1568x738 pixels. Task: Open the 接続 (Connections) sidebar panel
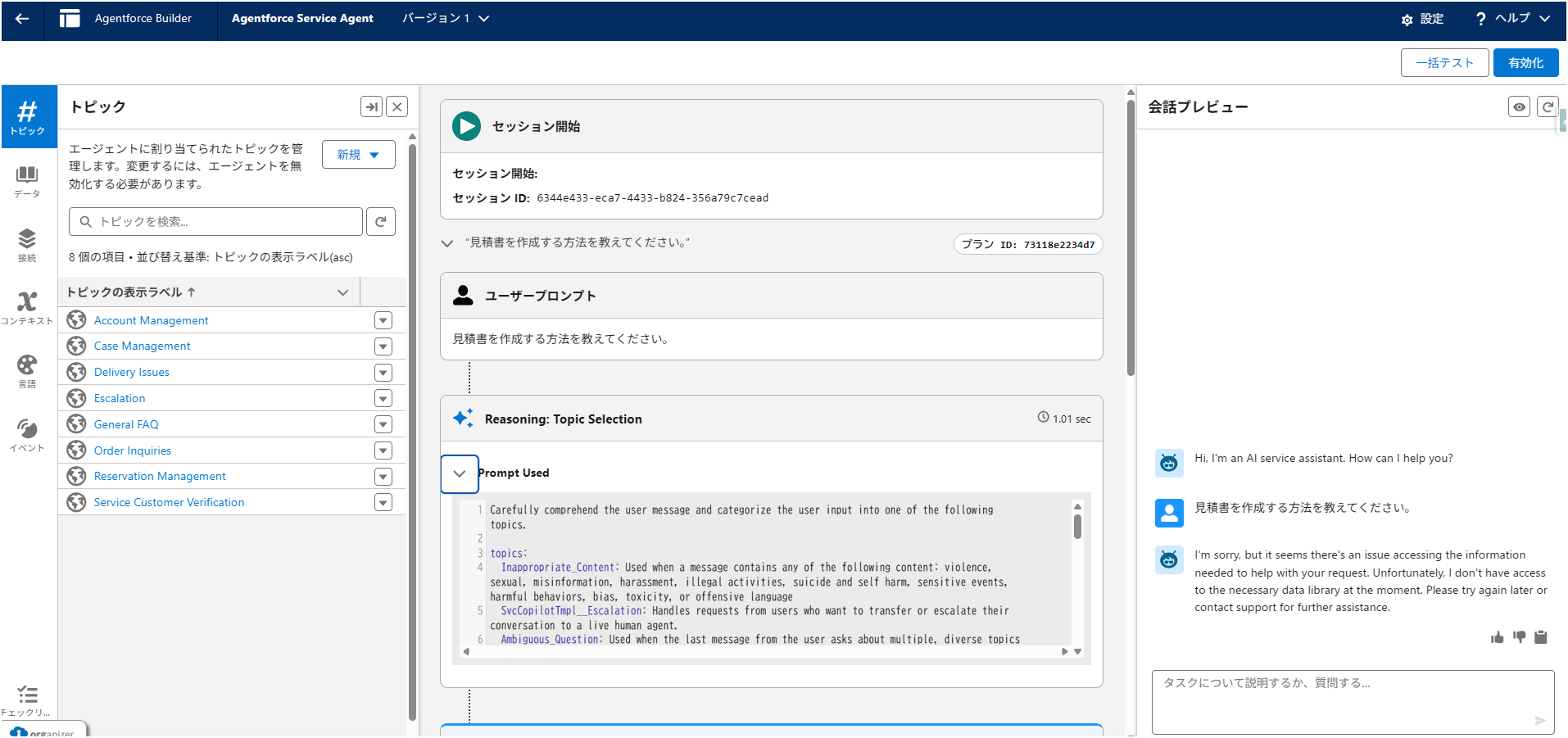click(27, 245)
